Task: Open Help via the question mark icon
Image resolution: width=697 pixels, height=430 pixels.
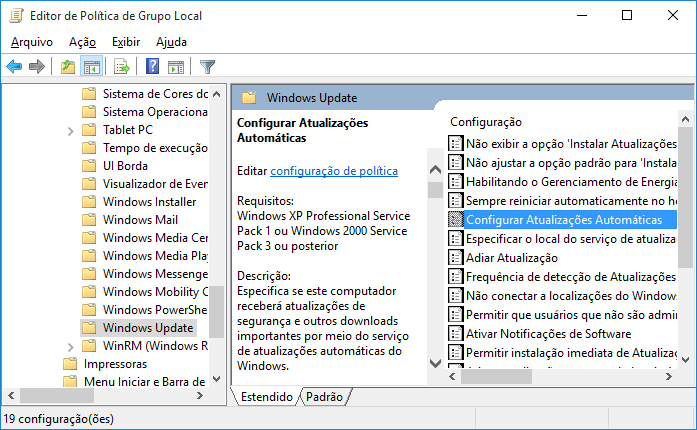Action: coord(152,67)
